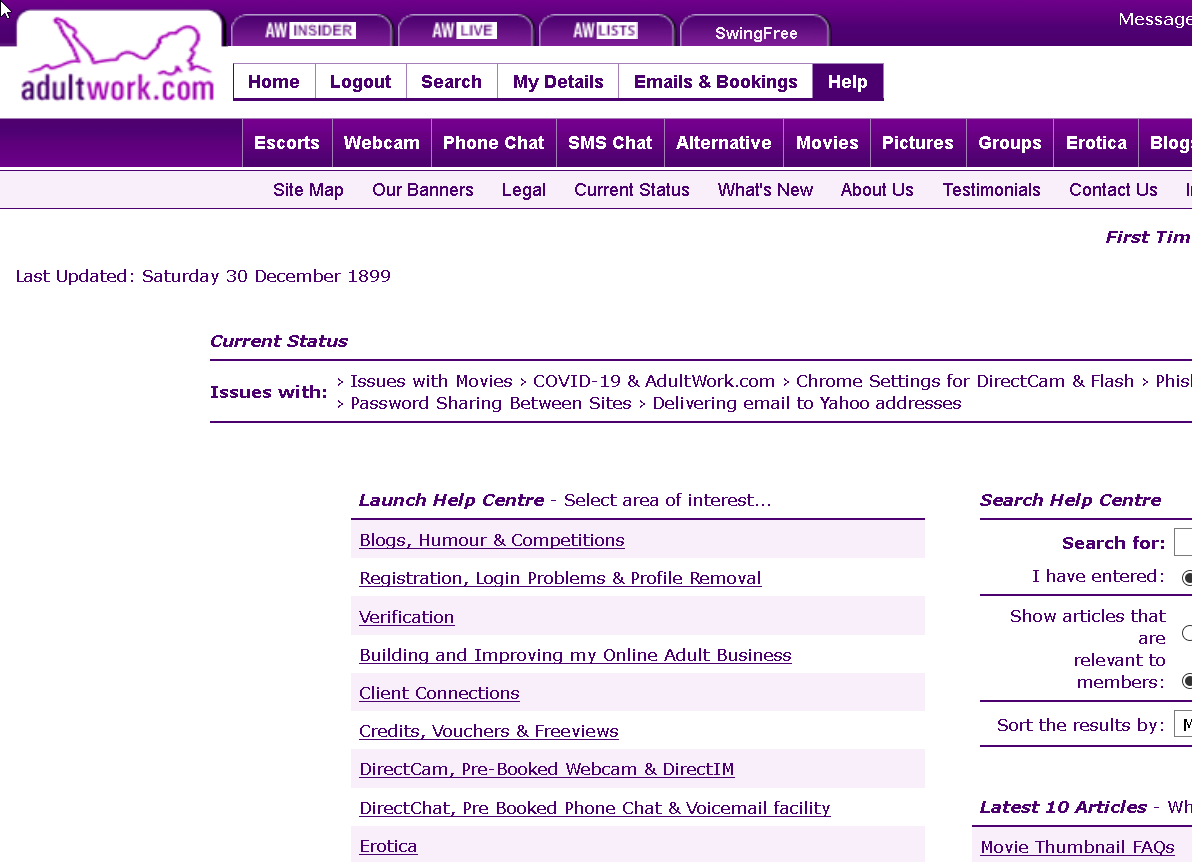Go to the Pictures category
Viewport: 1192px width, 862px height.
point(918,143)
